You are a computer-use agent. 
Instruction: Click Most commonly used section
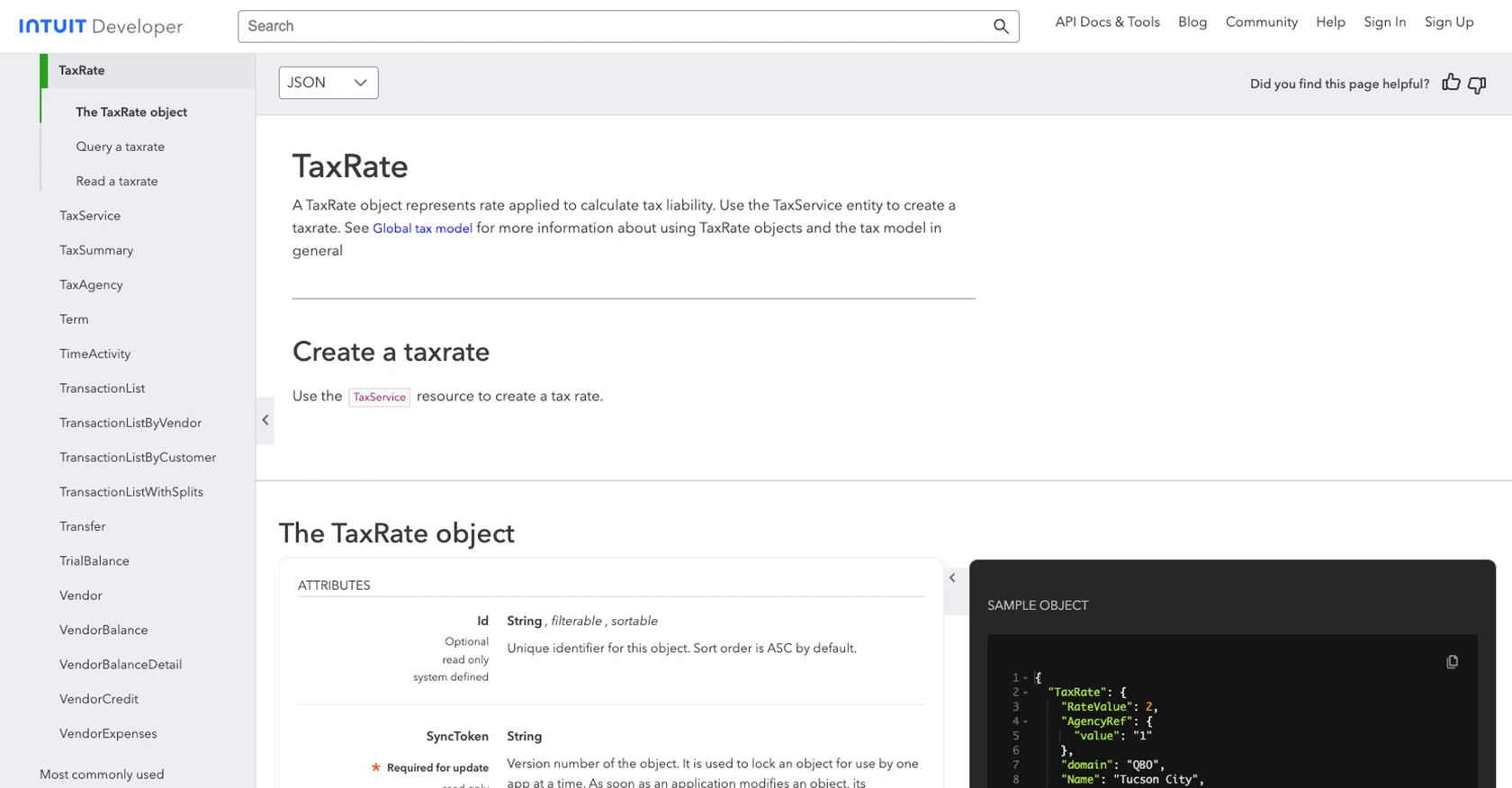point(102,775)
